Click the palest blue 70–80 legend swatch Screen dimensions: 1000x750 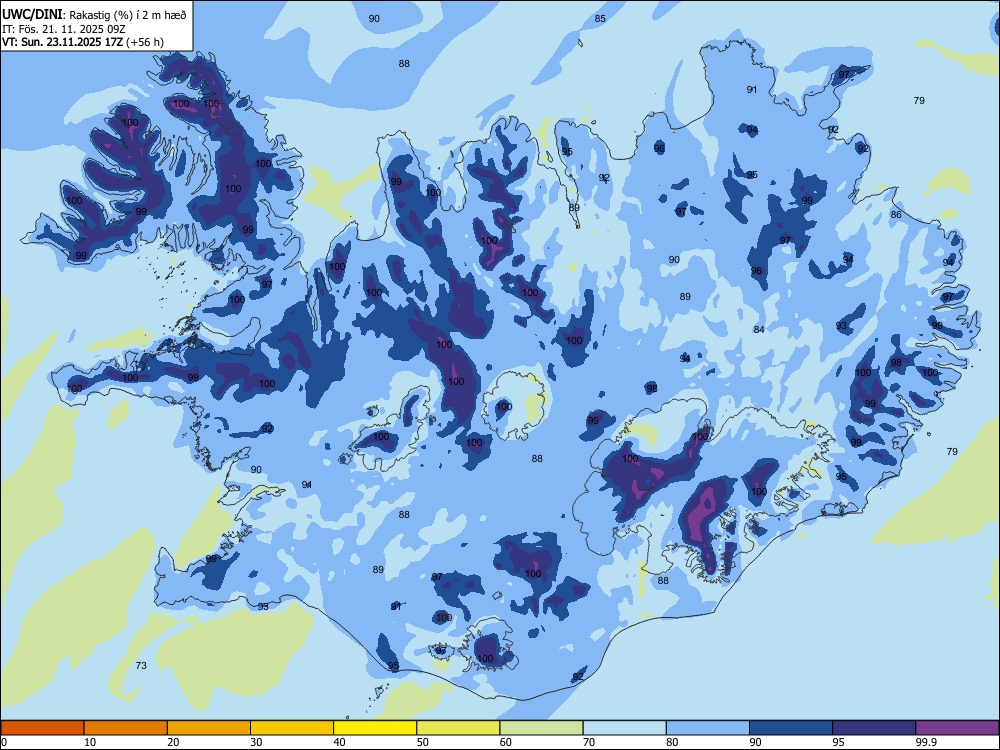click(x=624, y=728)
